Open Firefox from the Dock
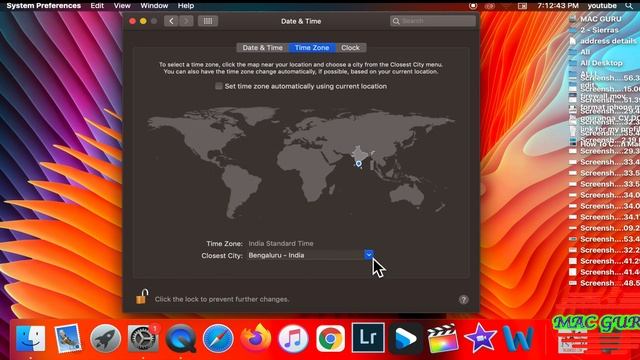 (256, 338)
